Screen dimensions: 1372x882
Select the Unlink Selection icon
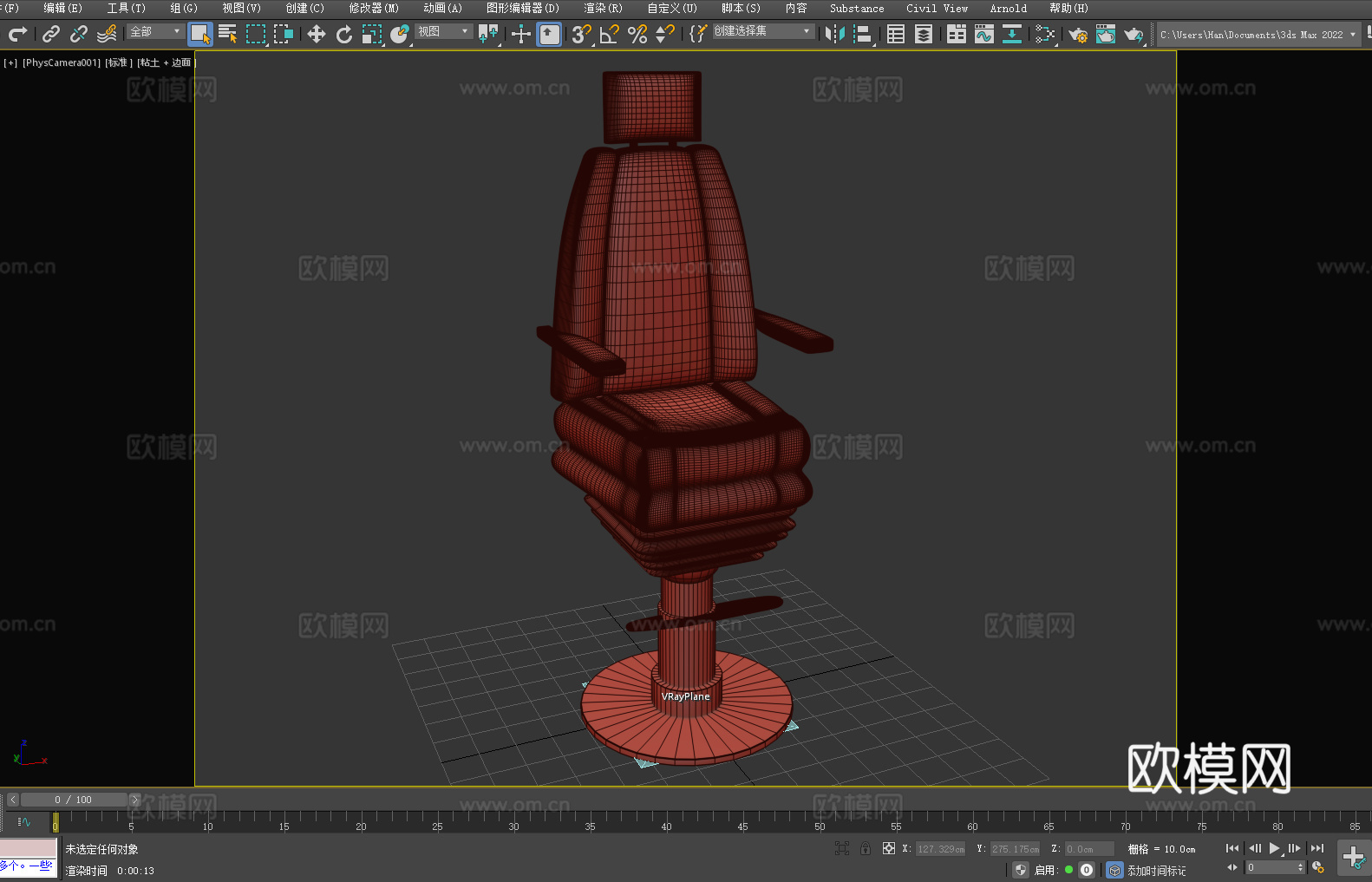(x=79, y=34)
